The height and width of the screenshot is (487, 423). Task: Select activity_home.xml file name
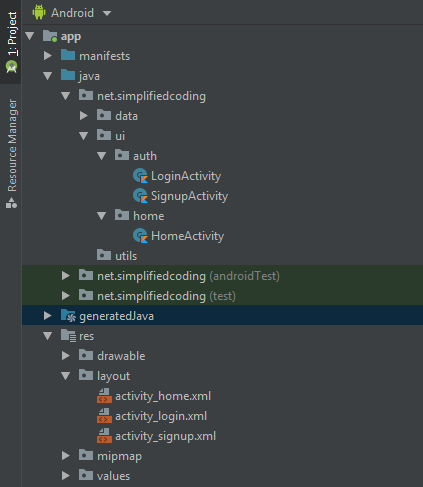(163, 396)
